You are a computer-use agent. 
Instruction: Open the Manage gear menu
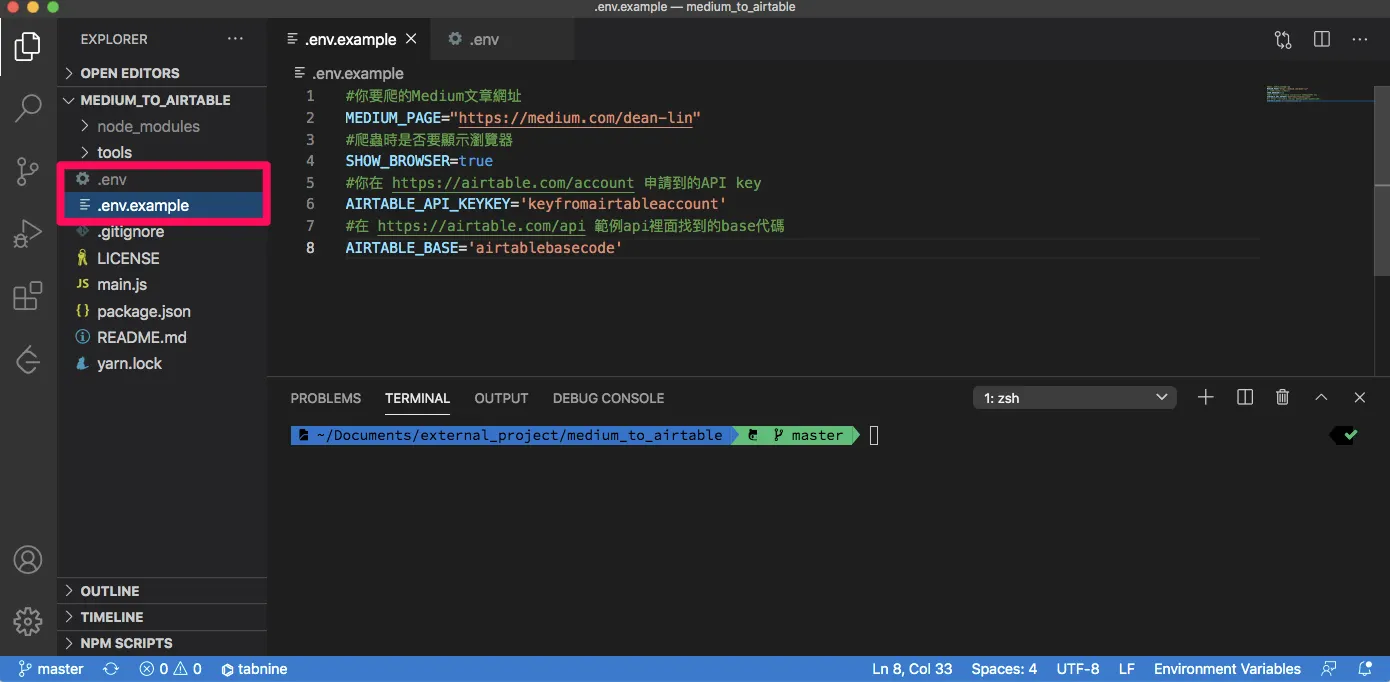coord(28,620)
